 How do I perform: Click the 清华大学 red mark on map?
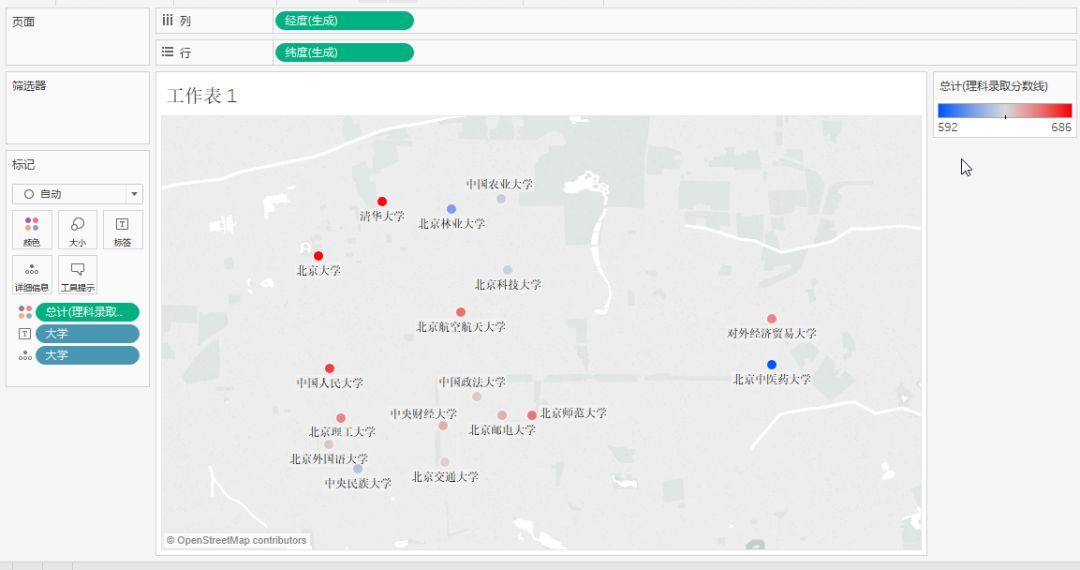(x=382, y=202)
